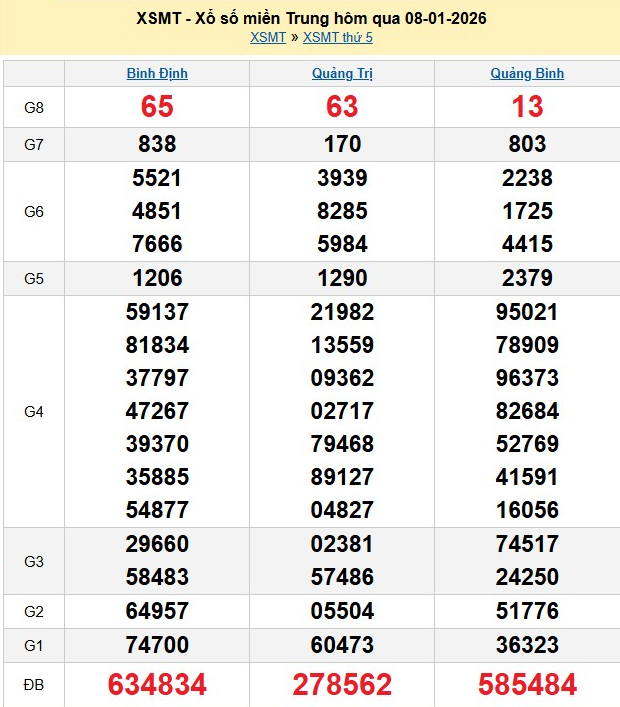
Task: Click the G8 number 13
Action: click(x=527, y=107)
